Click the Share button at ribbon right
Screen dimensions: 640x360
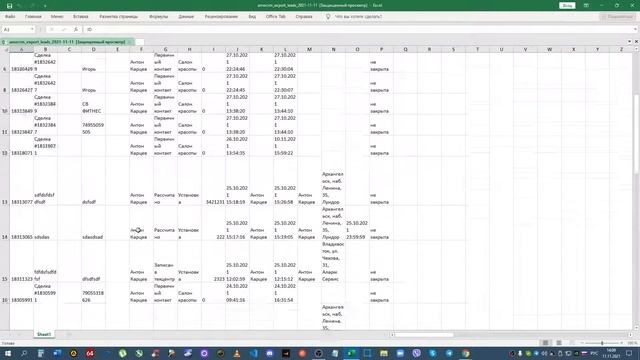(617, 17)
